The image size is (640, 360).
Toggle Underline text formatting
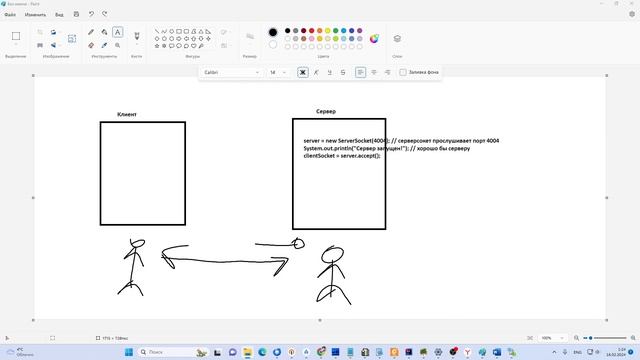(x=329, y=72)
